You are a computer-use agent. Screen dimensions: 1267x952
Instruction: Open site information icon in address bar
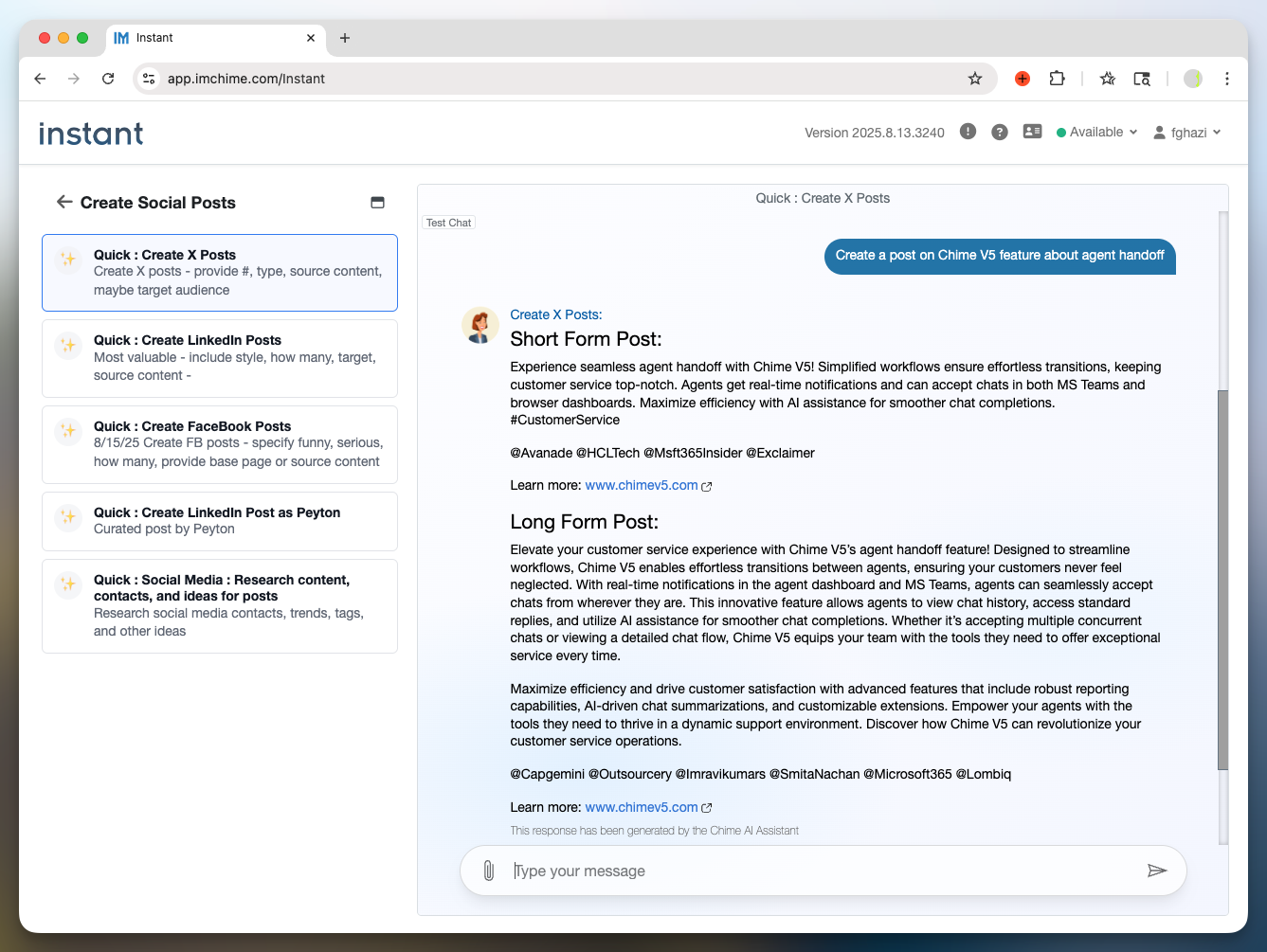click(149, 79)
